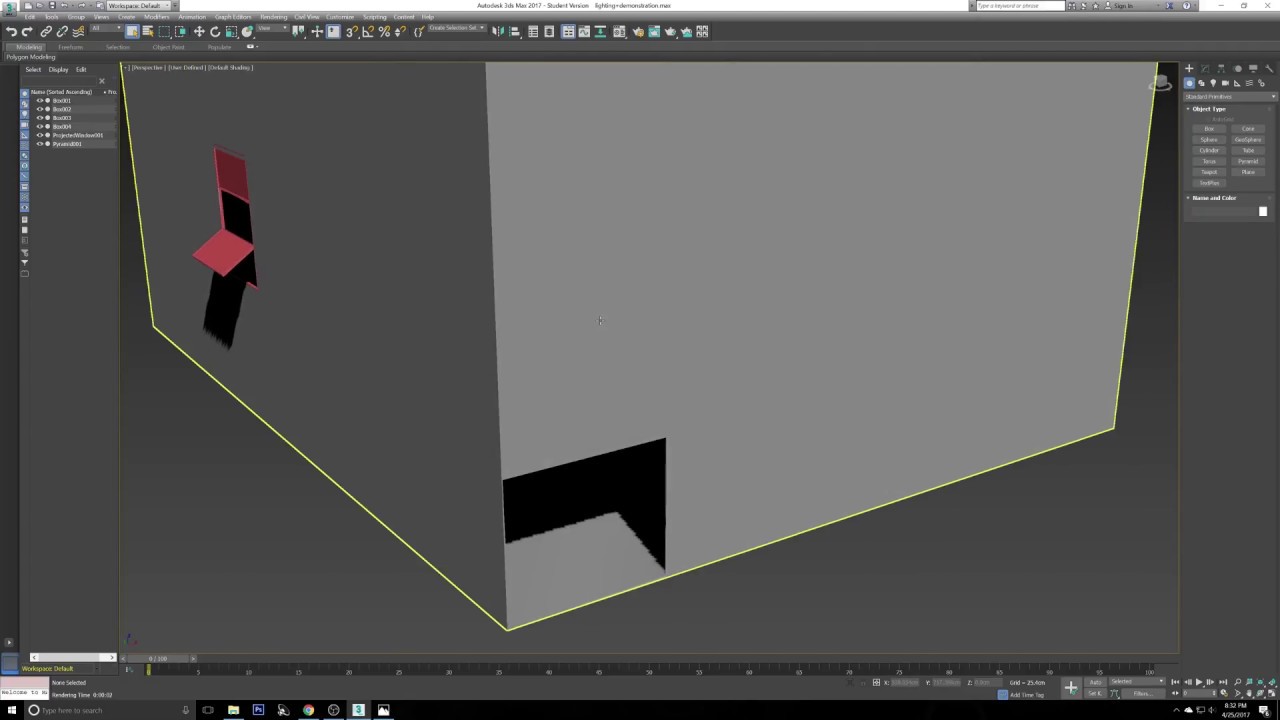
Task: Open the Key Filters button
Action: (1141, 693)
